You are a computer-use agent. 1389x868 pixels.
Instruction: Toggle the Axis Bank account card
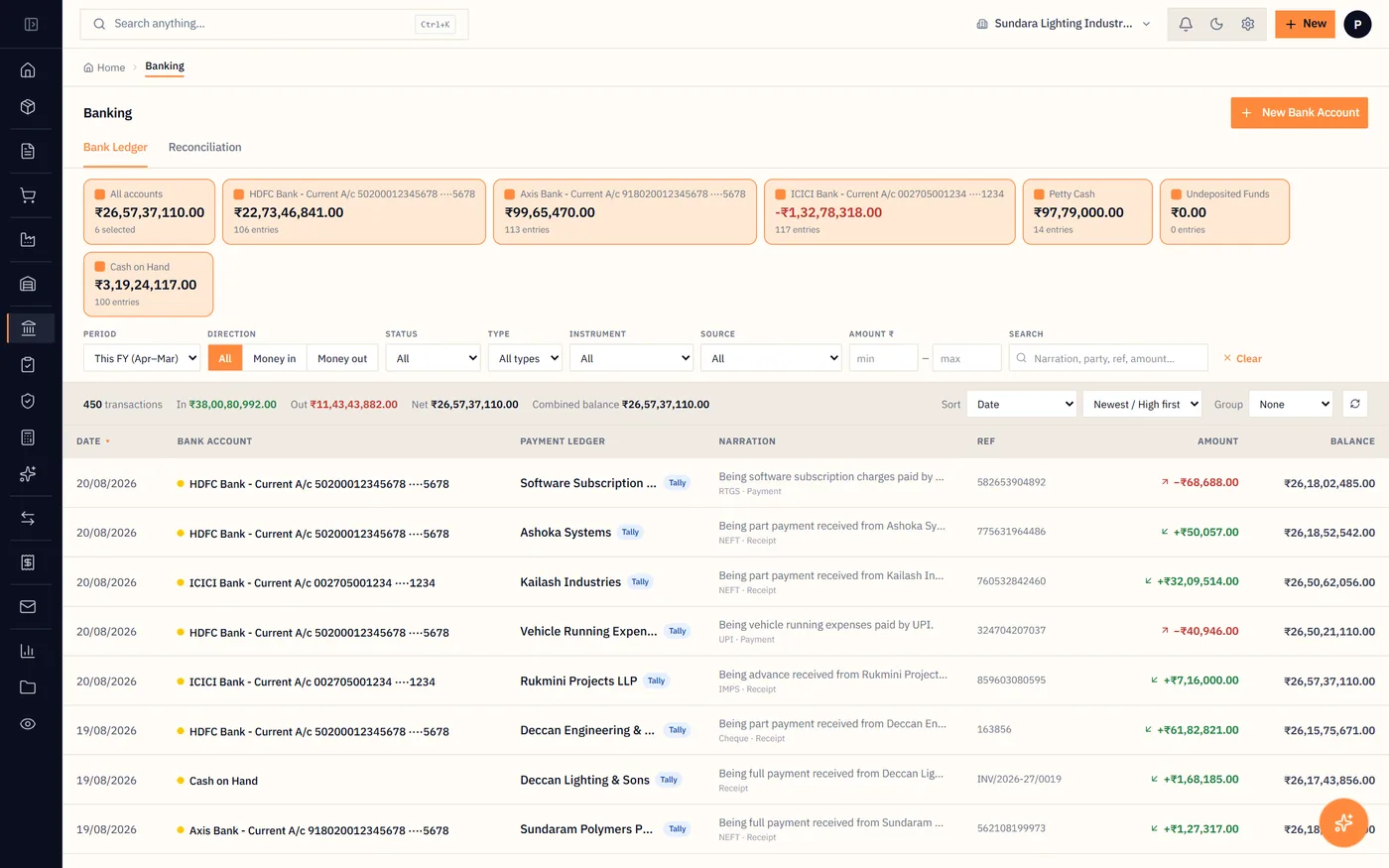click(625, 211)
